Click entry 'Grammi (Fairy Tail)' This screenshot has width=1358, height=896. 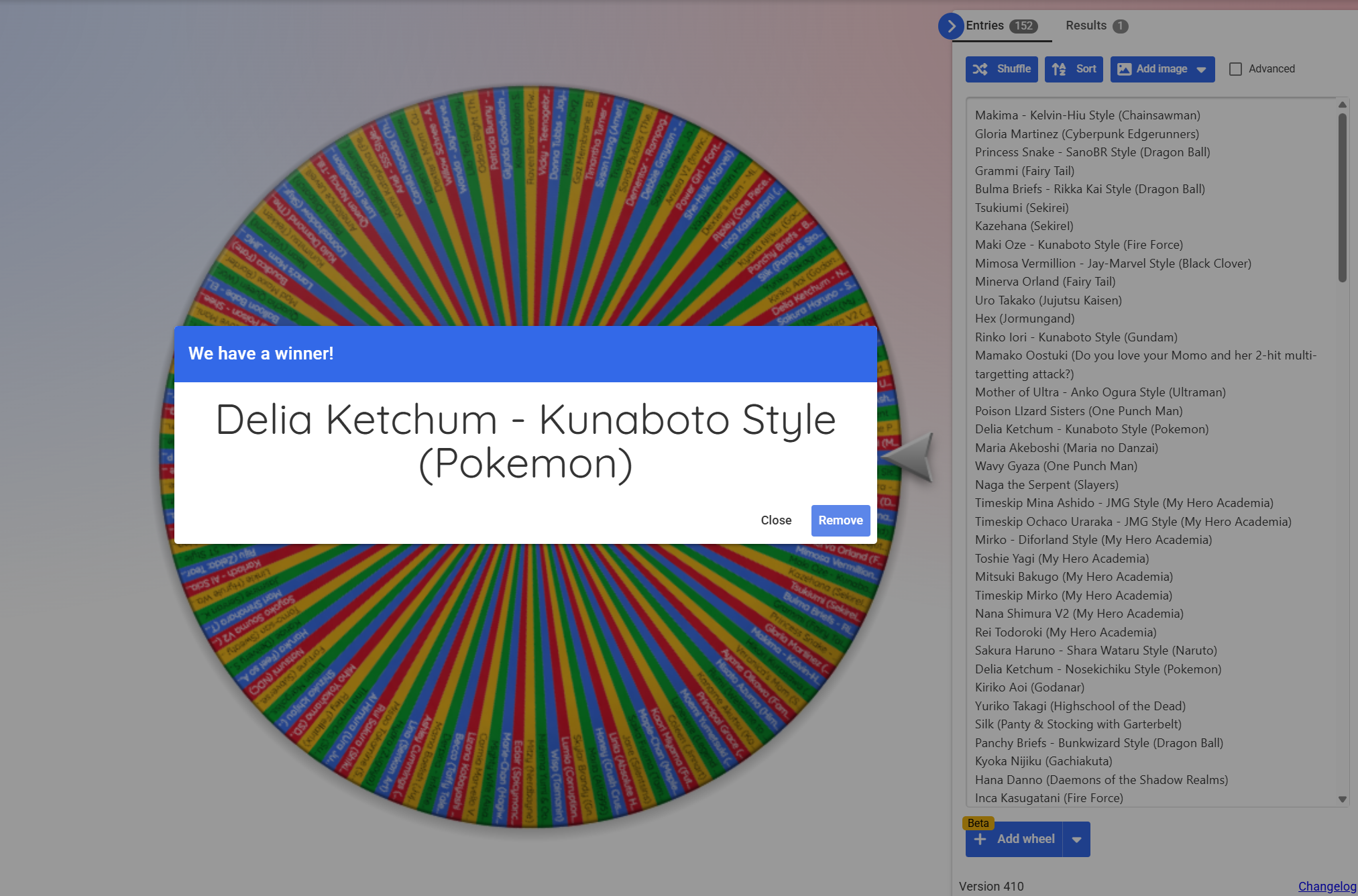[1025, 171]
